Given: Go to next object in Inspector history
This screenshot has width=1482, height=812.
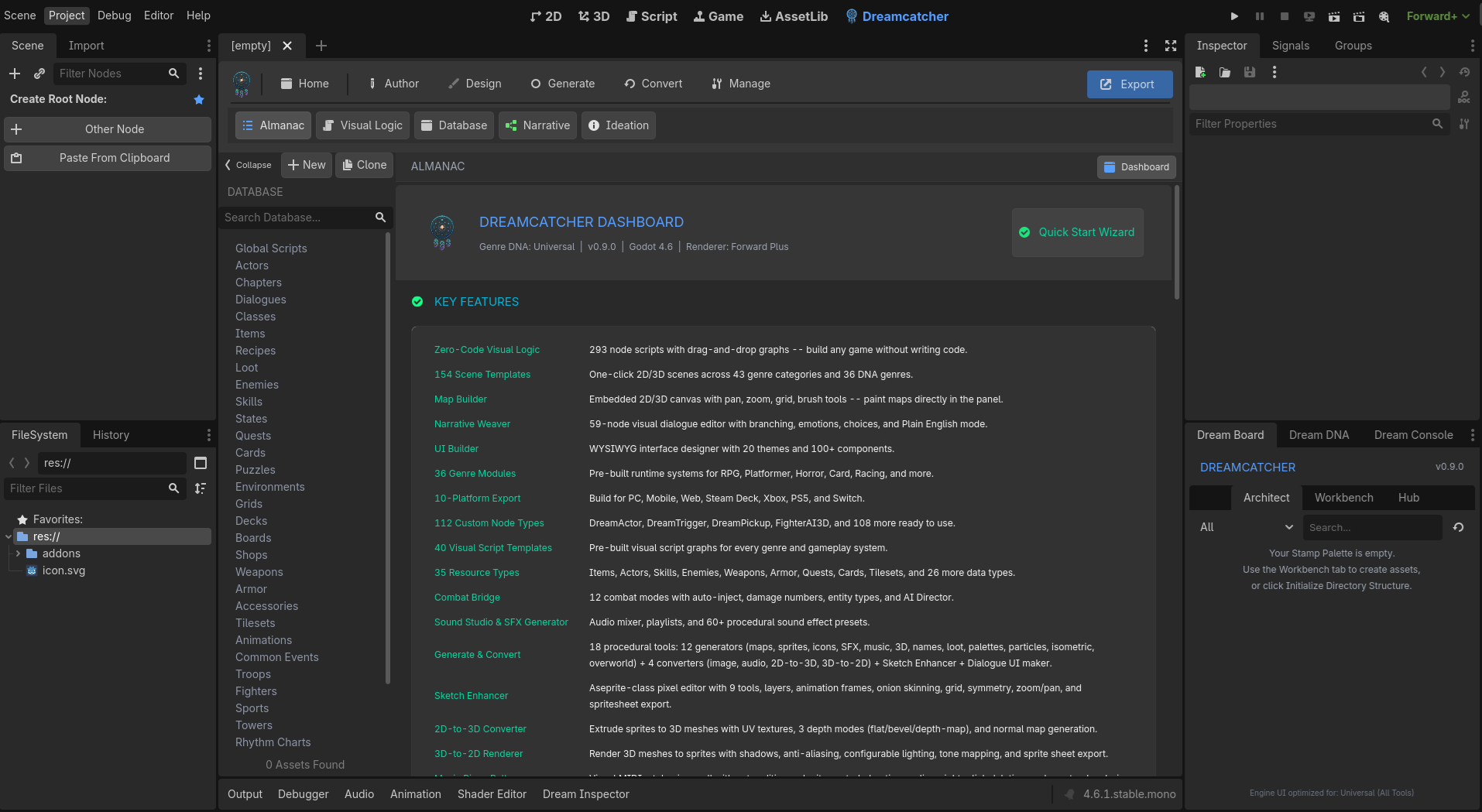Looking at the screenshot, I should [1443, 72].
